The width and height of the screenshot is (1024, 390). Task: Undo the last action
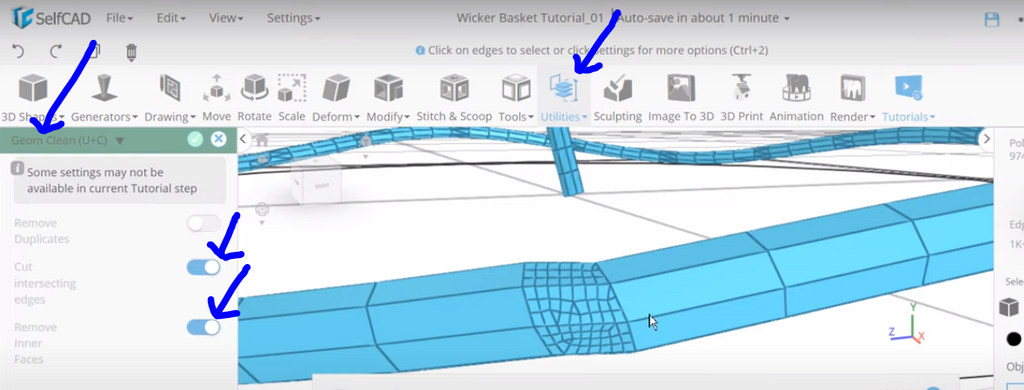(18, 51)
